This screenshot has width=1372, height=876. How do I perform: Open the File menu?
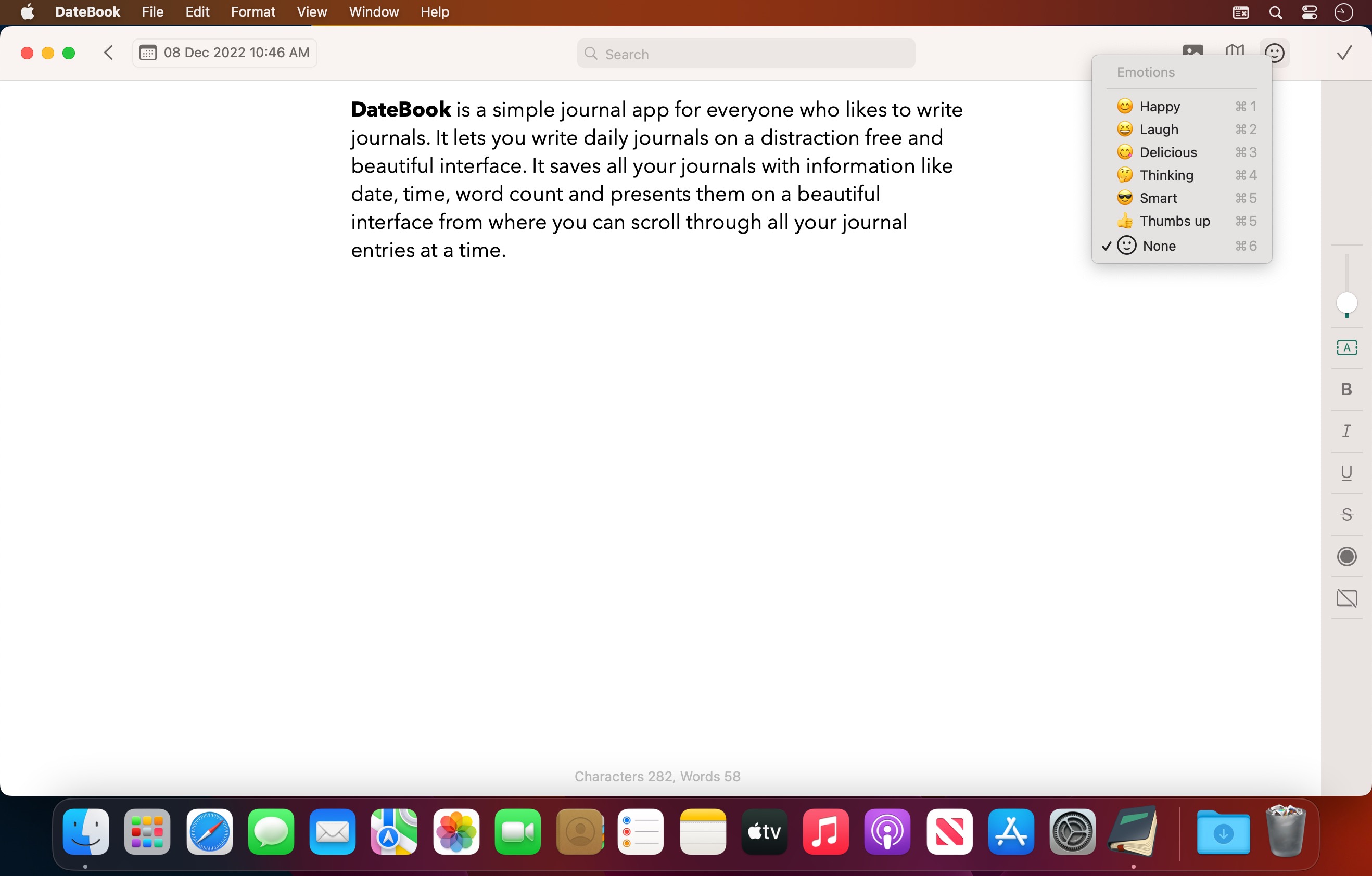(153, 12)
